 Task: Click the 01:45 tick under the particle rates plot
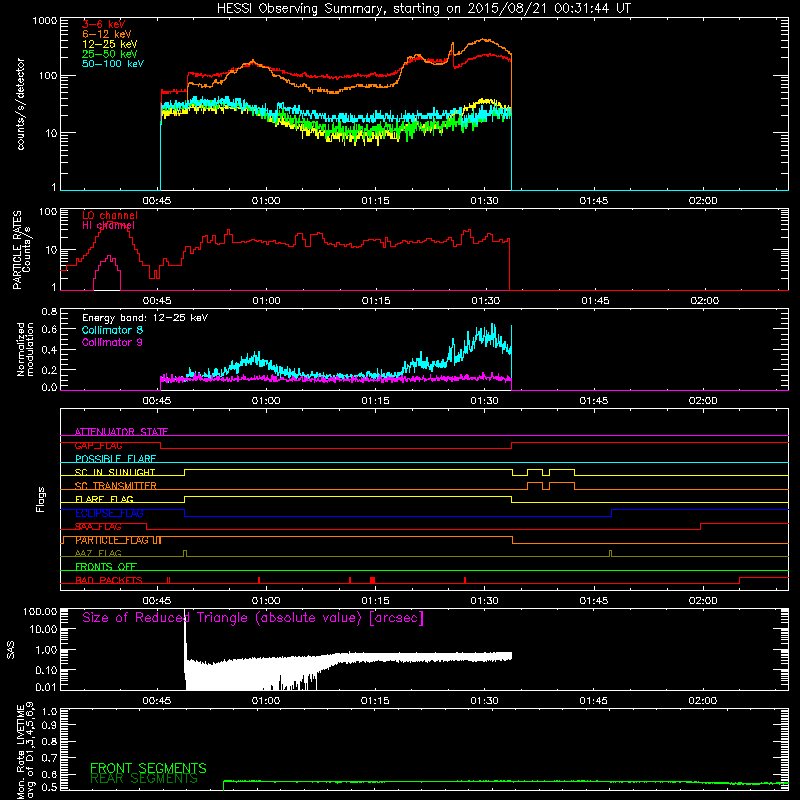595,301
